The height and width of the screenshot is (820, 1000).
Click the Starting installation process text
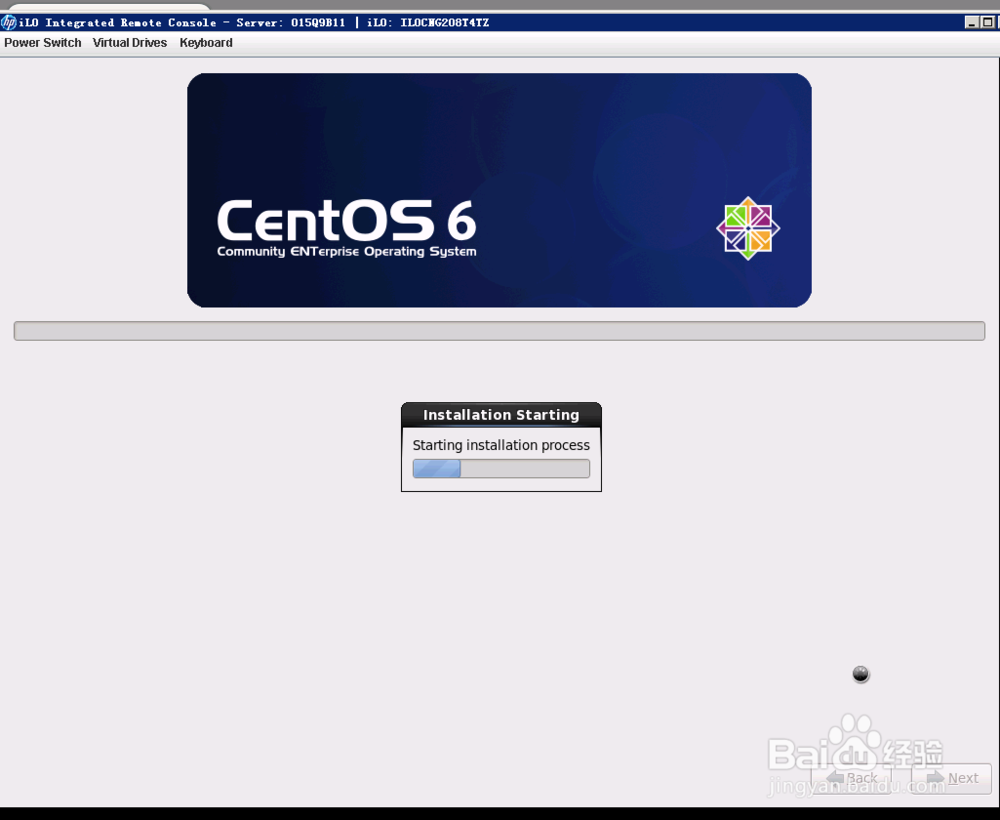pos(501,445)
